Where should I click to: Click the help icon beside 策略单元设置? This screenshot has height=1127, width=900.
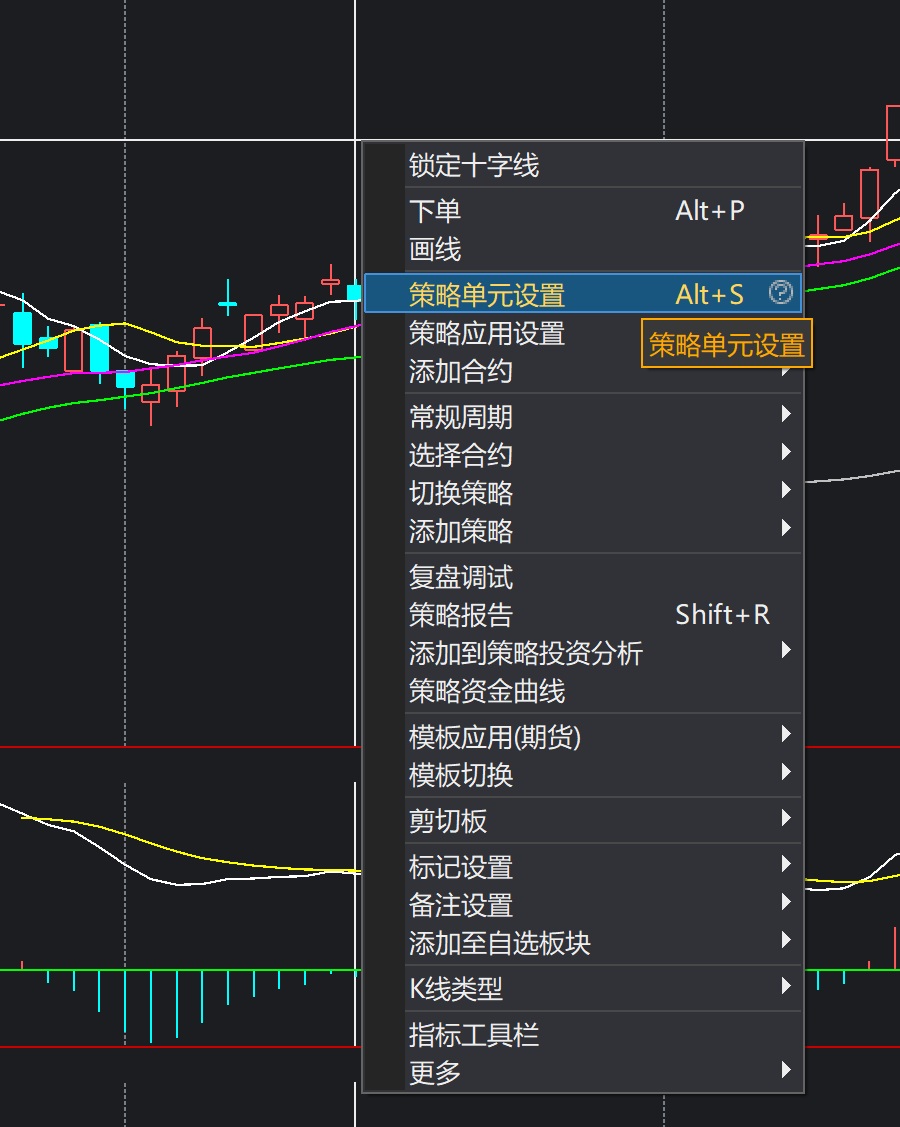pyautogui.click(x=780, y=292)
